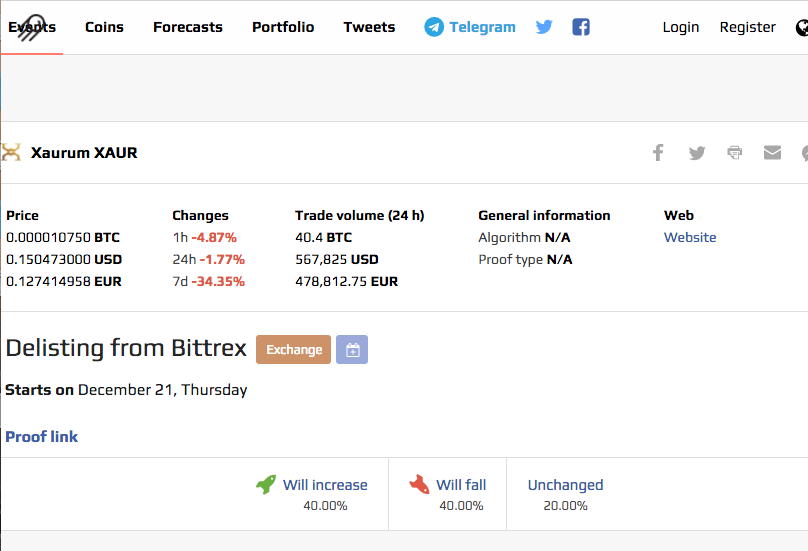
Task: Open the Portfolio tab
Action: [283, 27]
